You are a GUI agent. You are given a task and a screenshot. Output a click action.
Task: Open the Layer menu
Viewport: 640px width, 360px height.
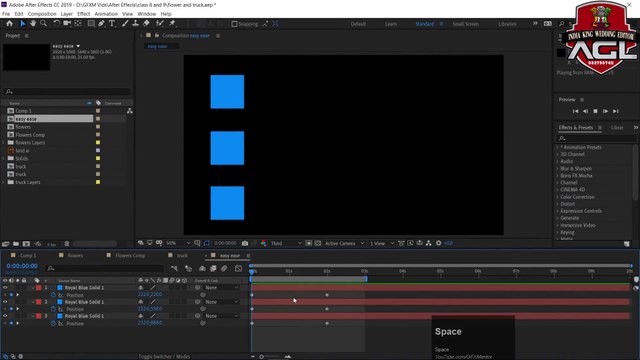(x=67, y=14)
